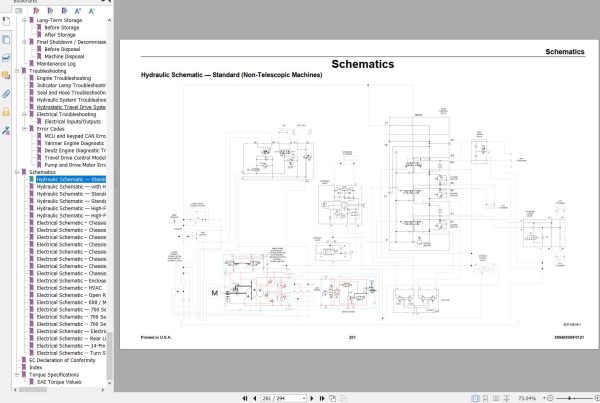The image size is (600, 403).
Task: Collapse the Schematics bookmark node
Action: point(17,172)
